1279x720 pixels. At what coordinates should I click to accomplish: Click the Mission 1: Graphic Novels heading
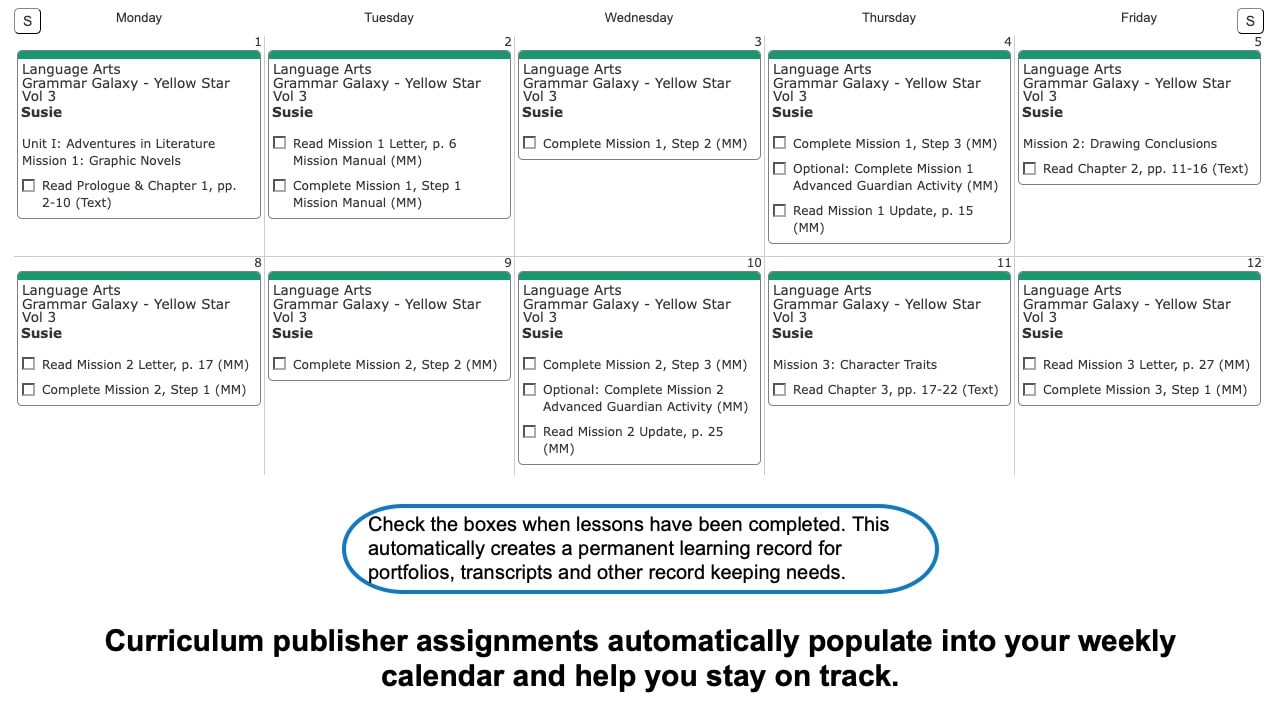point(102,161)
